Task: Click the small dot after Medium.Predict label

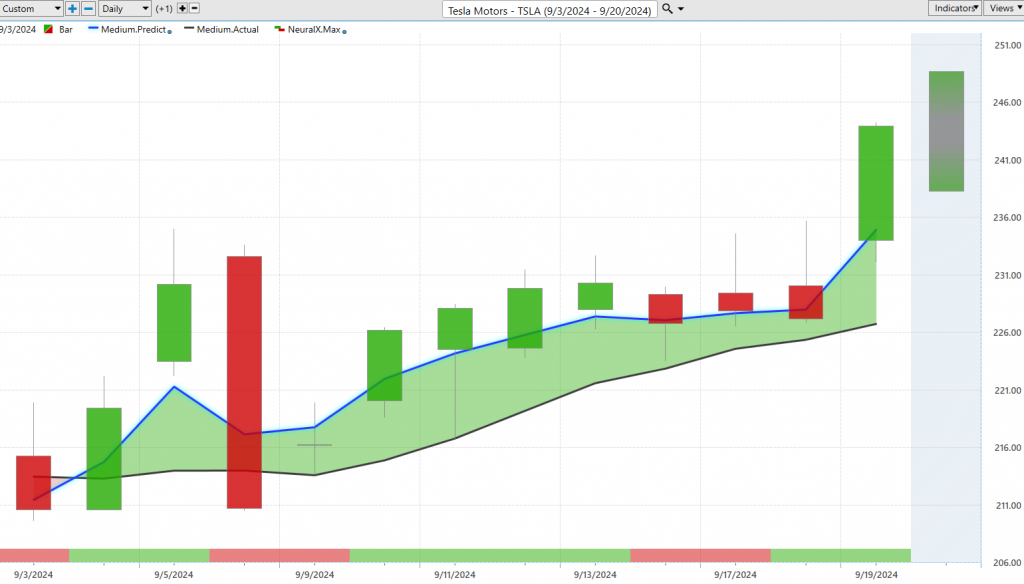Action: point(170,31)
